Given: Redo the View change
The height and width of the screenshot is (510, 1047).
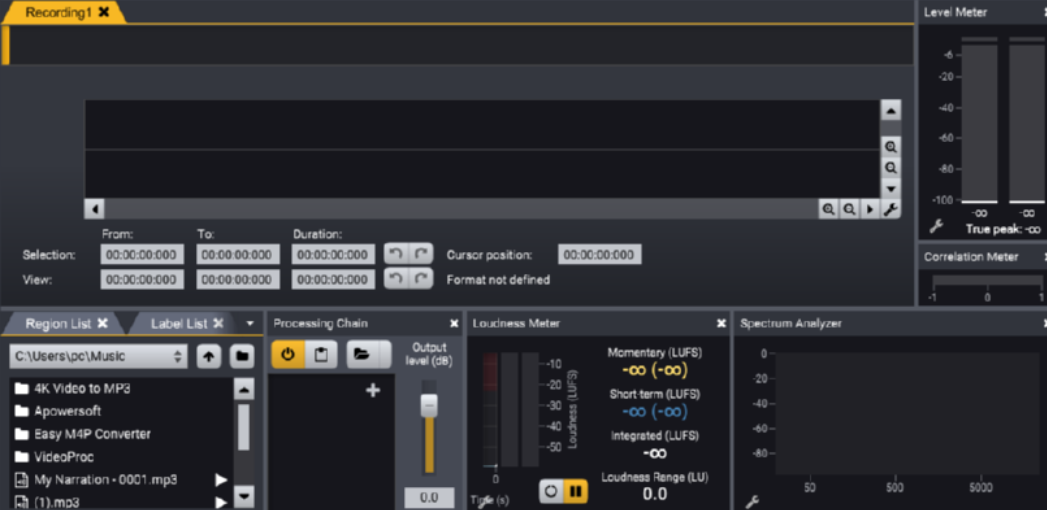Looking at the screenshot, I should pyautogui.click(x=421, y=278).
